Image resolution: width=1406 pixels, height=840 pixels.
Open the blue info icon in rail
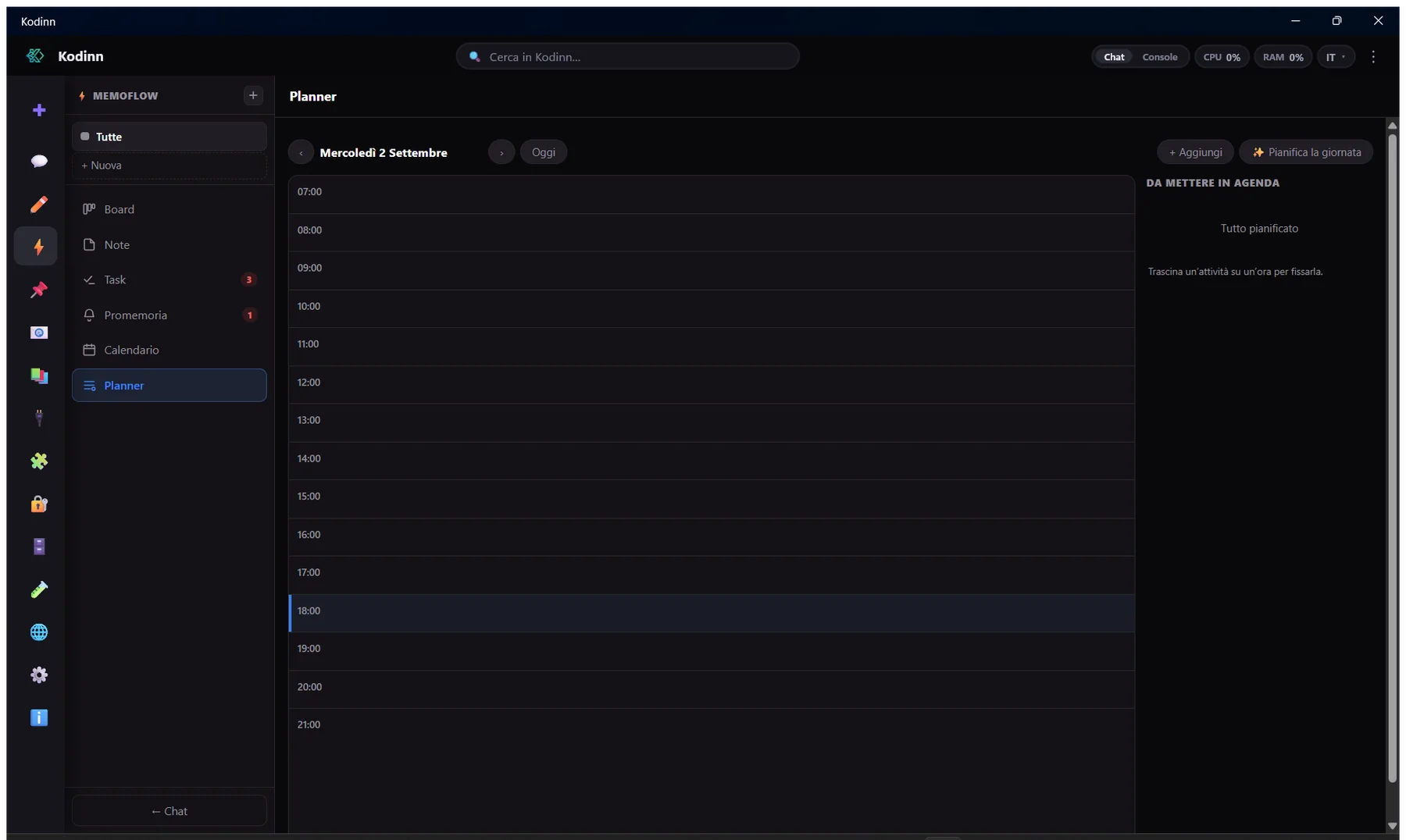(x=39, y=717)
